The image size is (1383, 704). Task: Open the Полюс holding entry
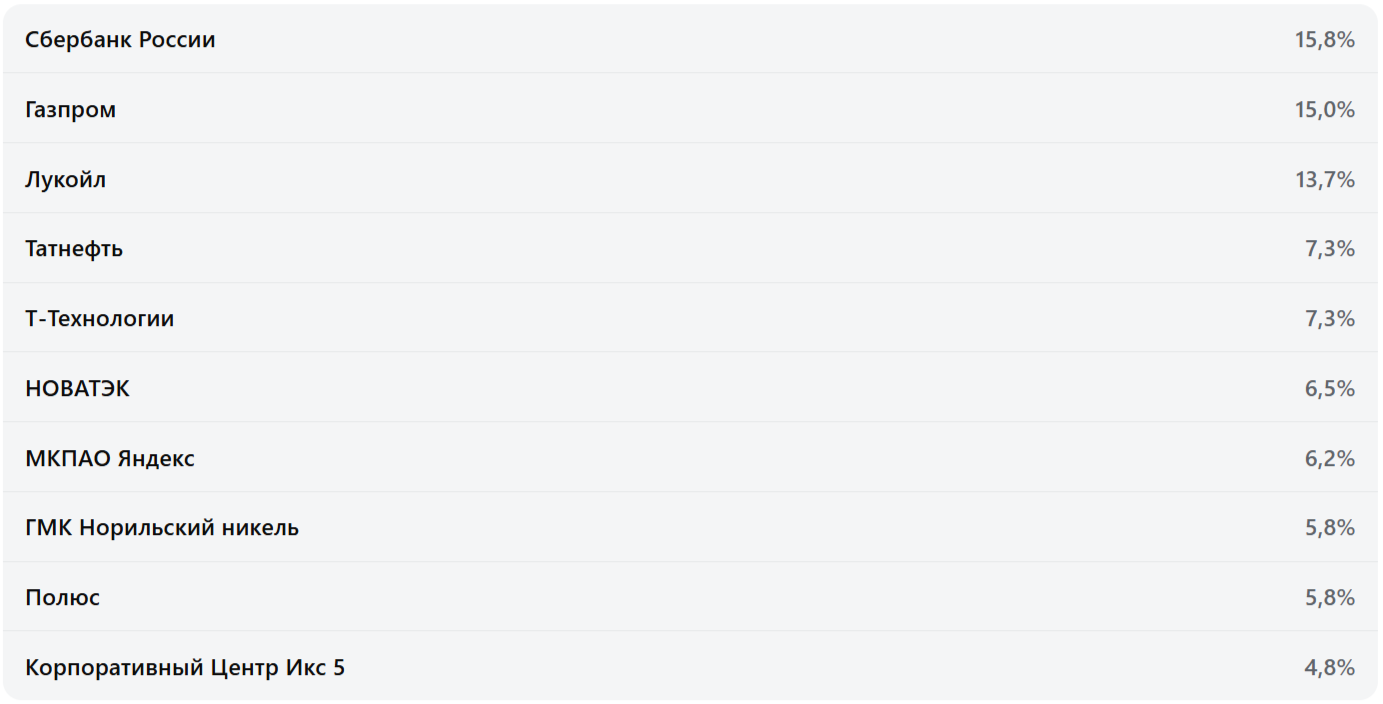pyautogui.click(x=63, y=598)
